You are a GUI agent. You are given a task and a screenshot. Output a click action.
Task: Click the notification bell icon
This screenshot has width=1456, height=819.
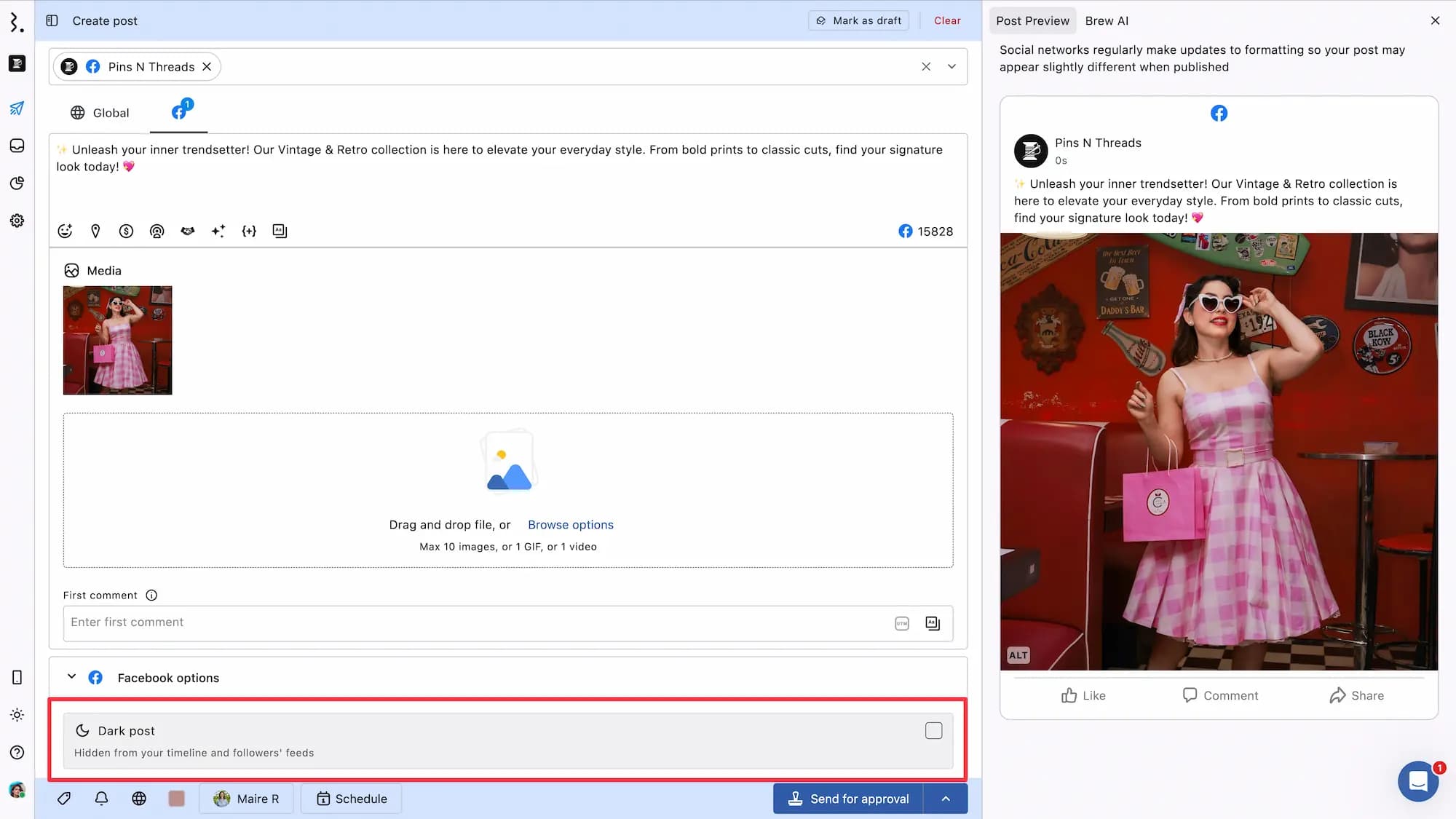tap(101, 799)
